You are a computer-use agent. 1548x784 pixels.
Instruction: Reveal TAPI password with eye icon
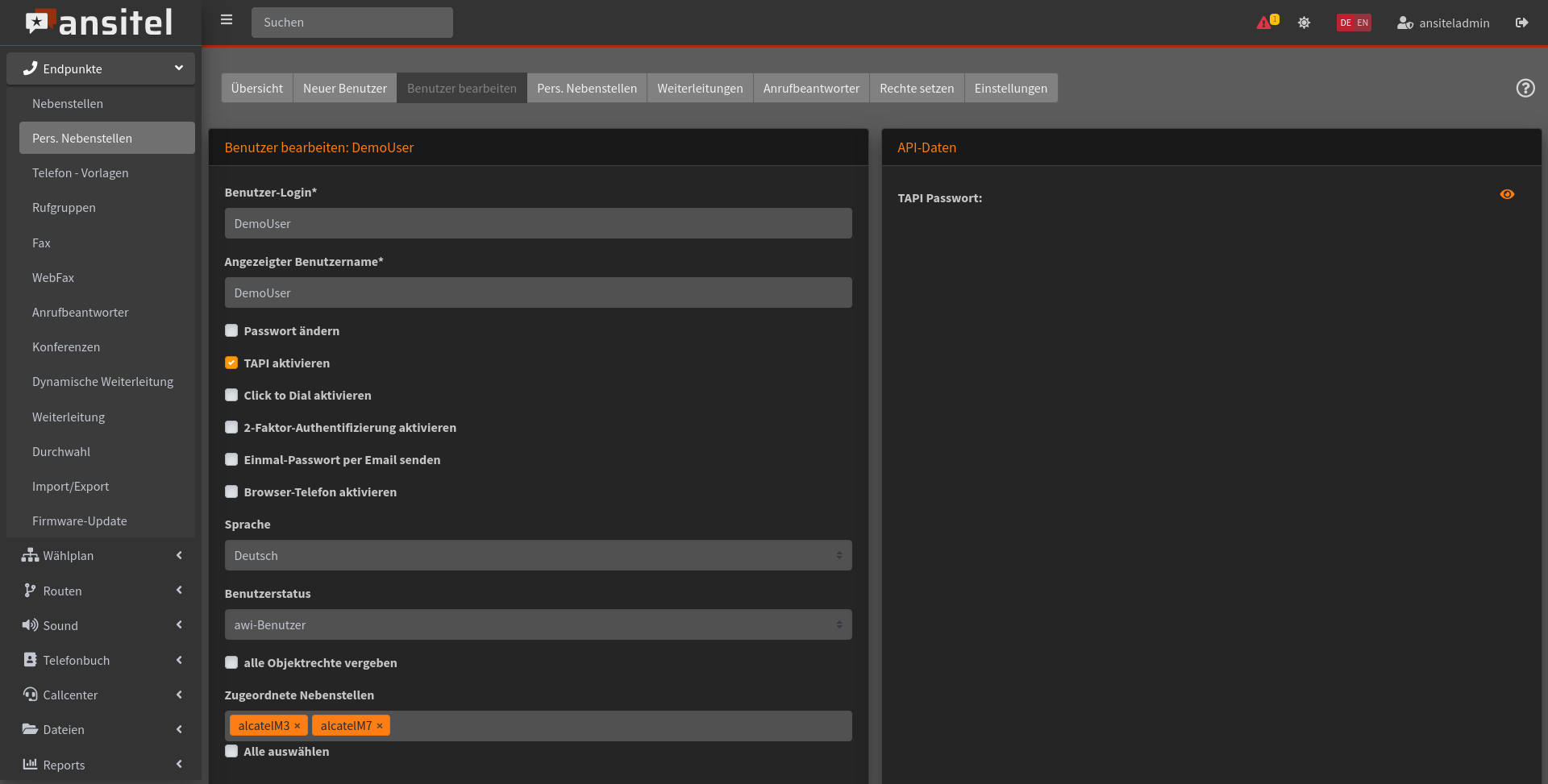click(x=1506, y=194)
